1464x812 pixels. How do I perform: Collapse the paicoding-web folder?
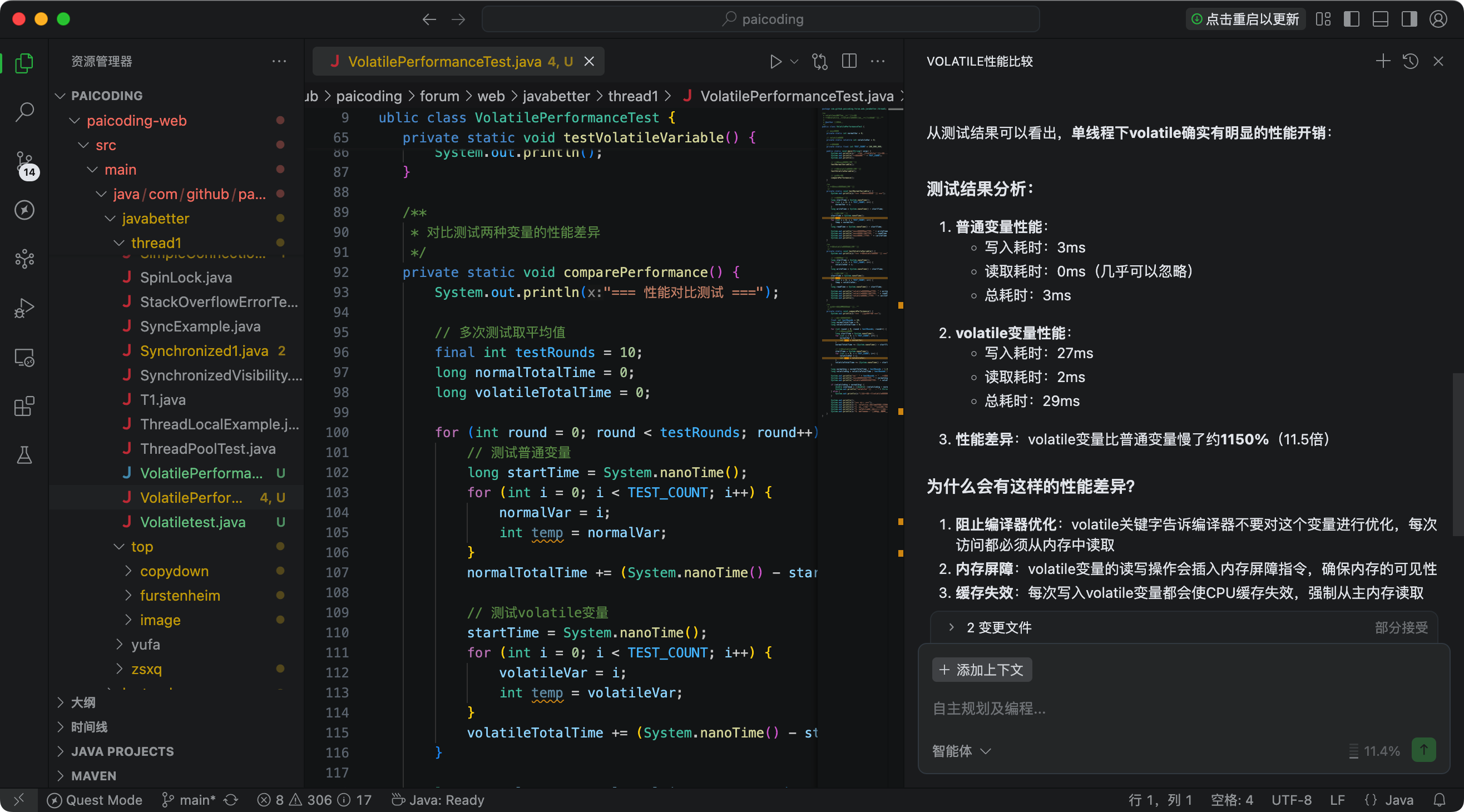point(75,121)
